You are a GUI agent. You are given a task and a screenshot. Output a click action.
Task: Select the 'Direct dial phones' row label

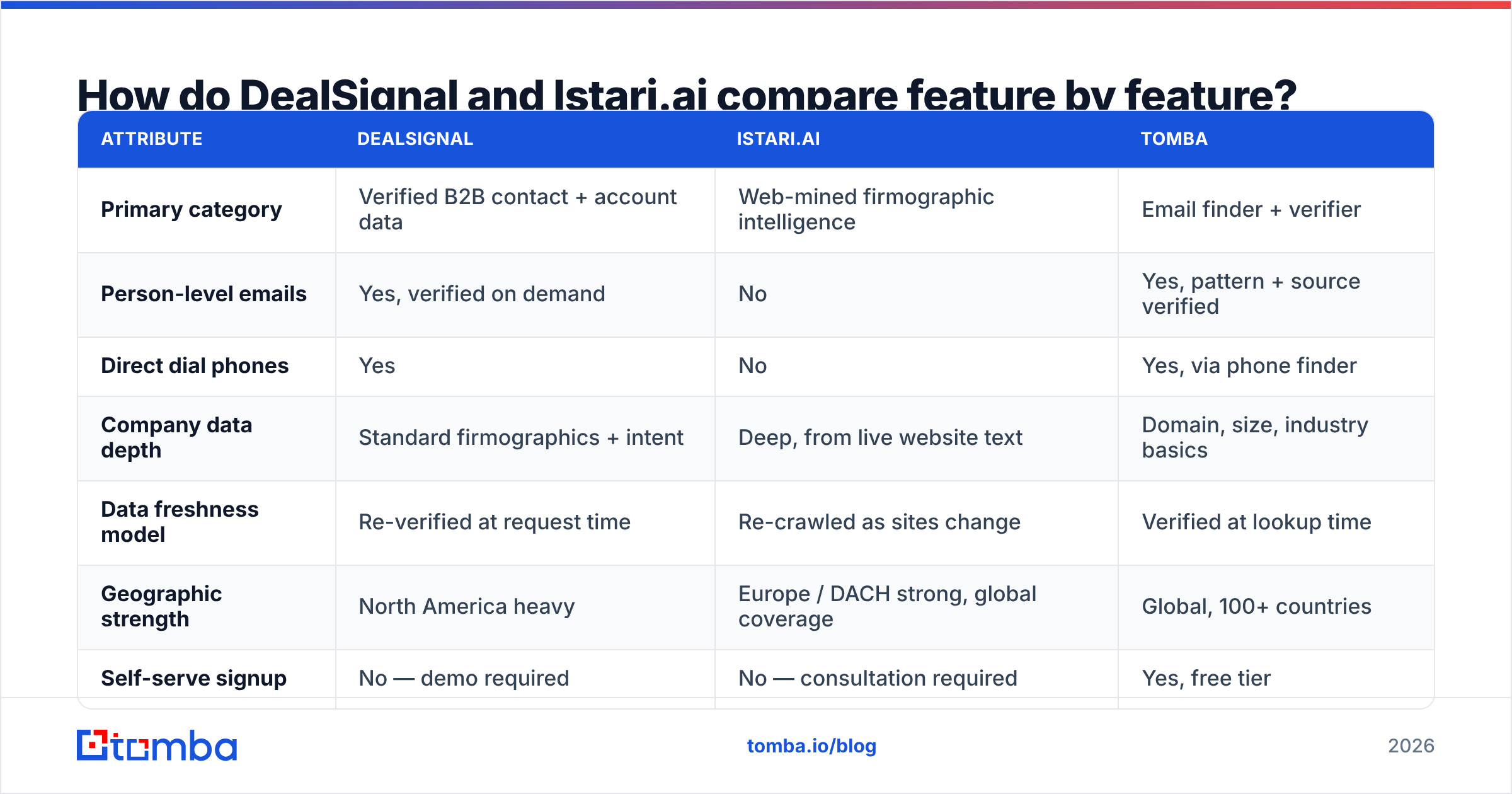pyautogui.click(x=195, y=365)
